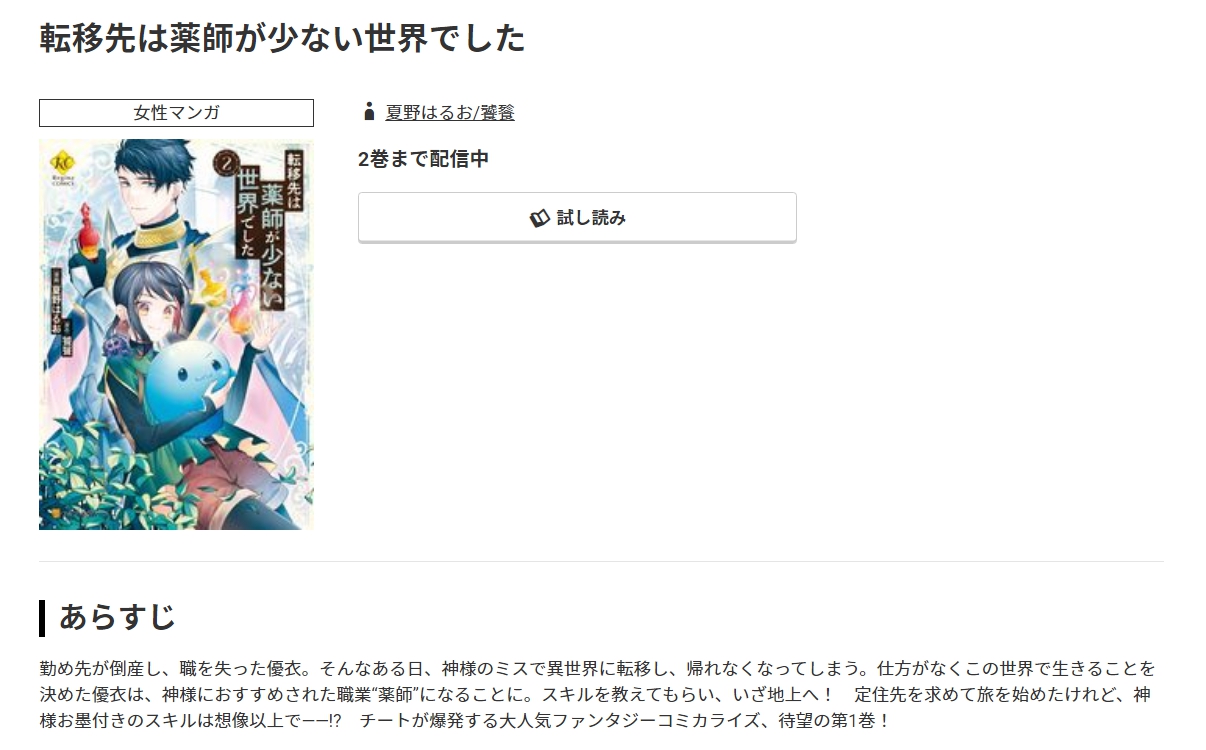Click the page title 転移先は薬師が少ない世界でした
This screenshot has height=750, width=1206.
[x=282, y=38]
